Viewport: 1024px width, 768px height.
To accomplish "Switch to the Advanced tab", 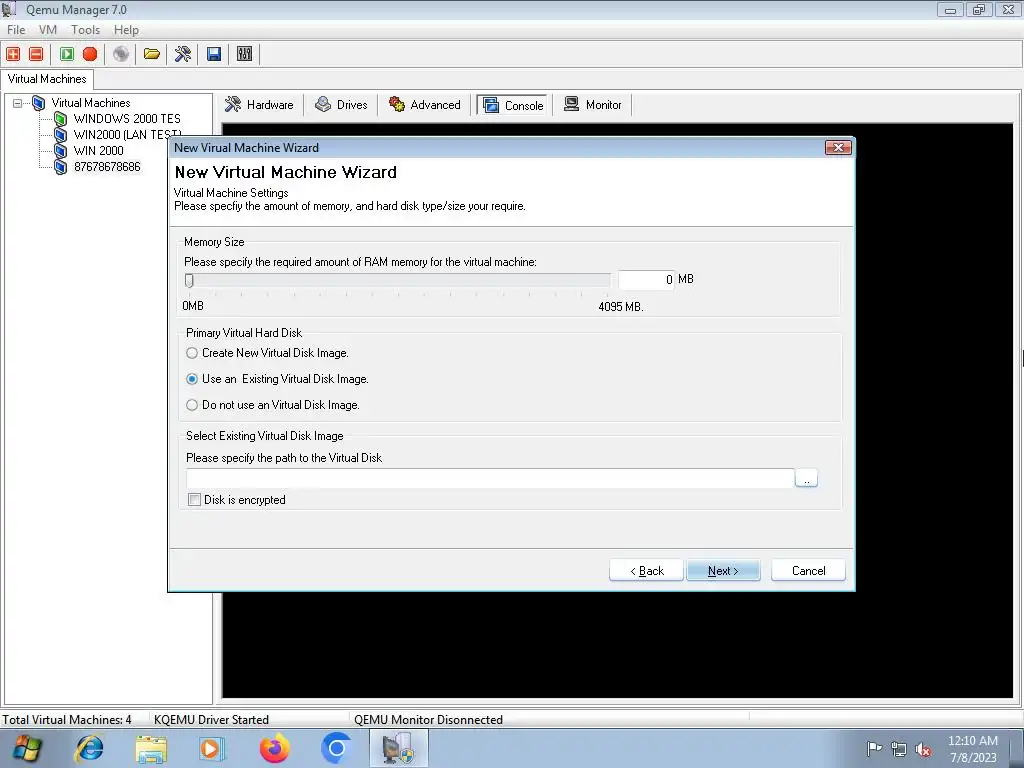I will [x=424, y=105].
